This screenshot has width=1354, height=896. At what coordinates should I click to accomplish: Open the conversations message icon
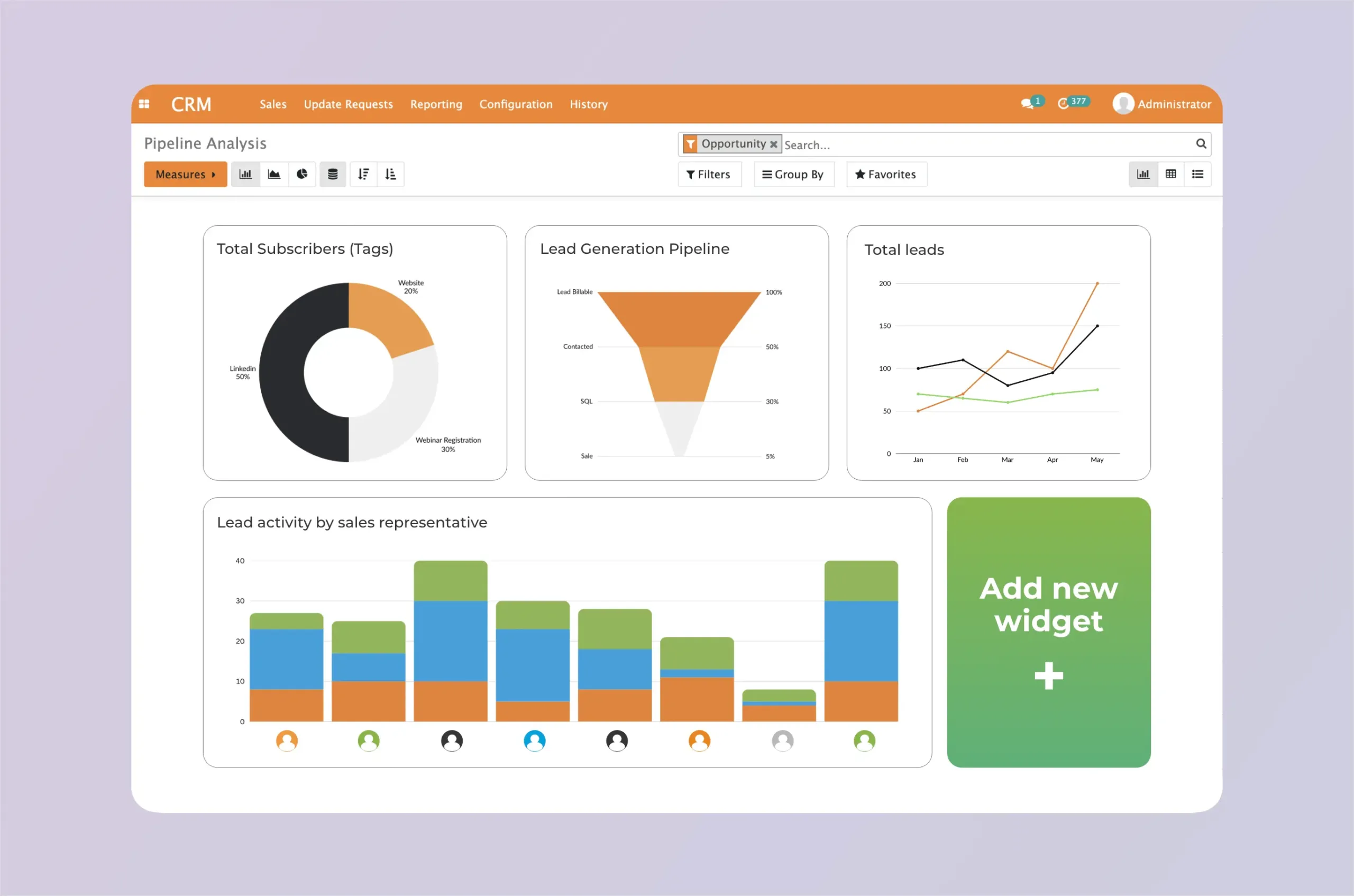click(1027, 104)
